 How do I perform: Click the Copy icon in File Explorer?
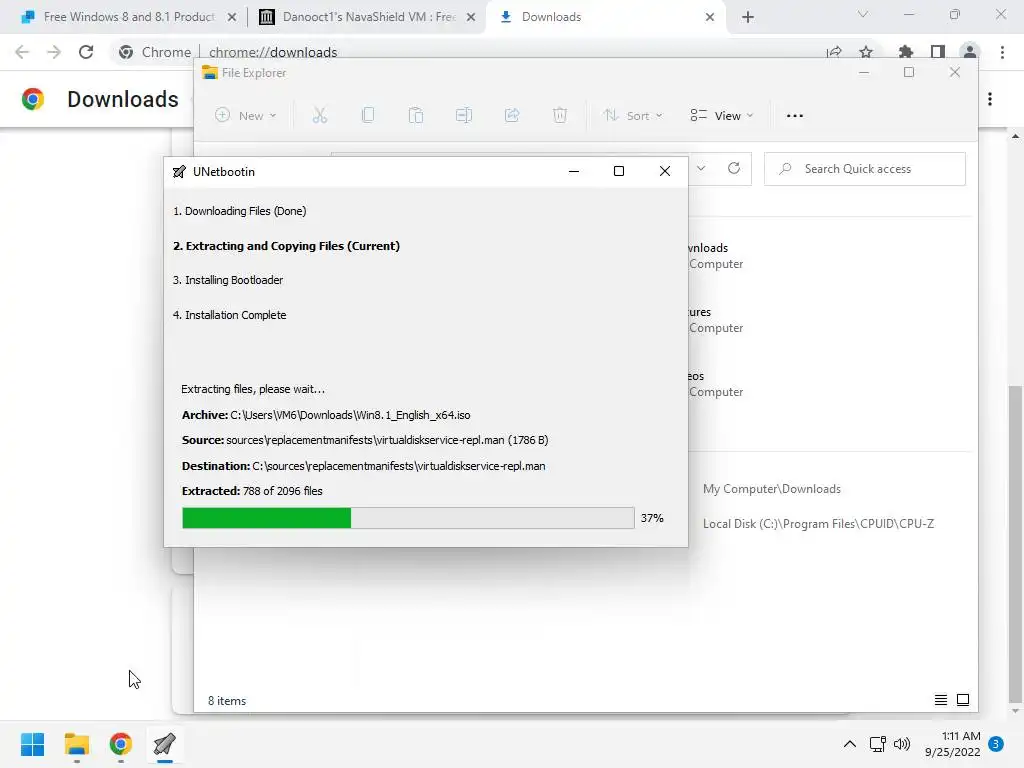point(368,116)
